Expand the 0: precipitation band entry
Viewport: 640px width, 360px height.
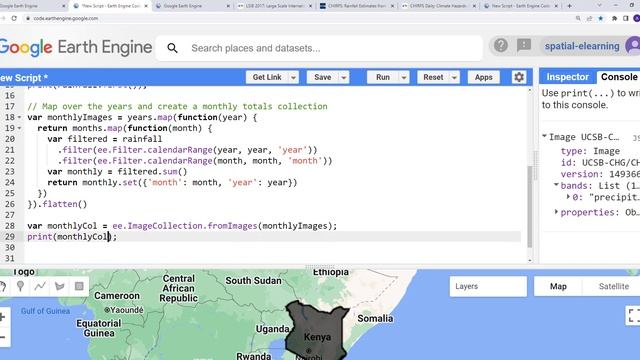coord(568,197)
